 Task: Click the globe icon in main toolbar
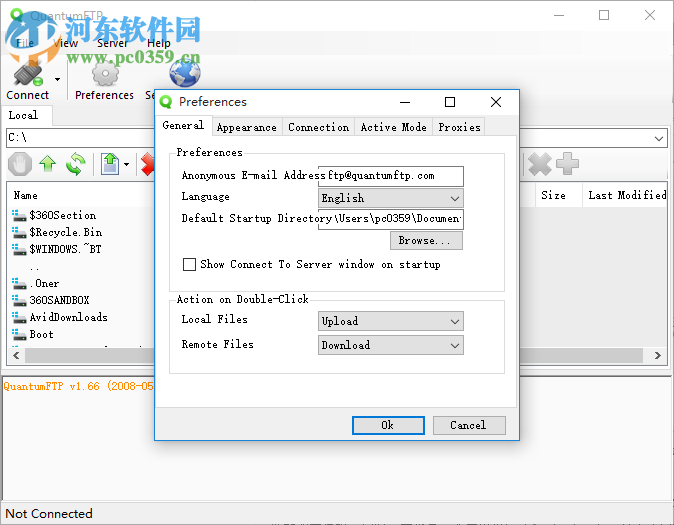point(184,74)
